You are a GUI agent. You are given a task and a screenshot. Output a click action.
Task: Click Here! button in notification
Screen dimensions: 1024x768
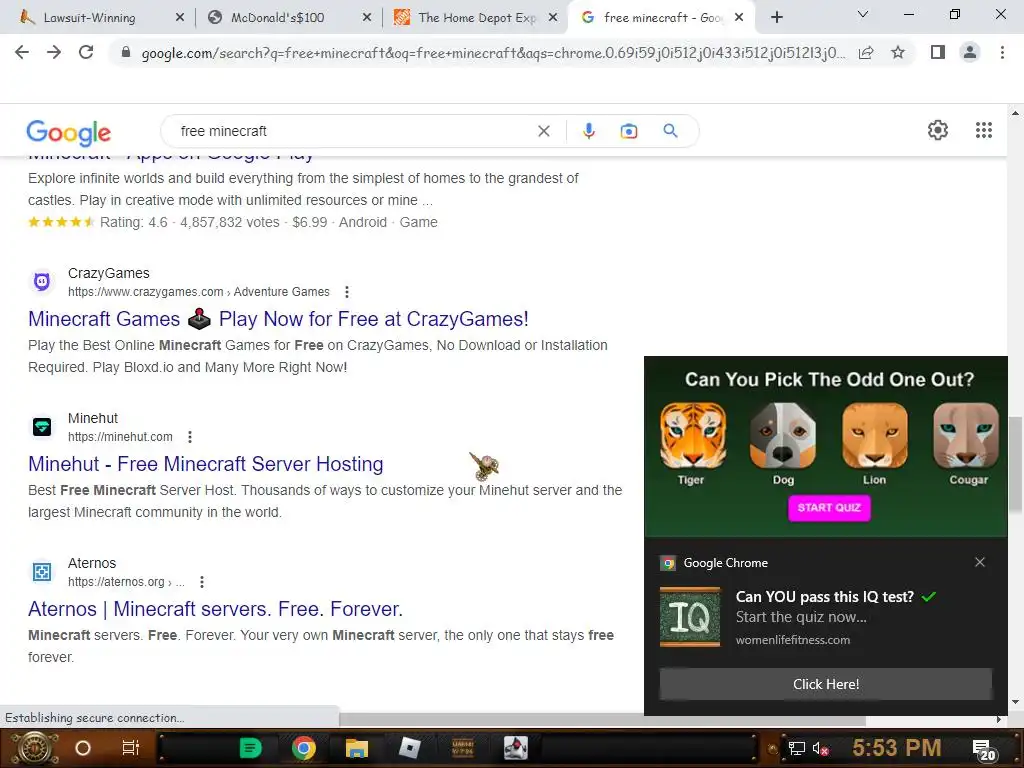pyautogui.click(x=825, y=684)
